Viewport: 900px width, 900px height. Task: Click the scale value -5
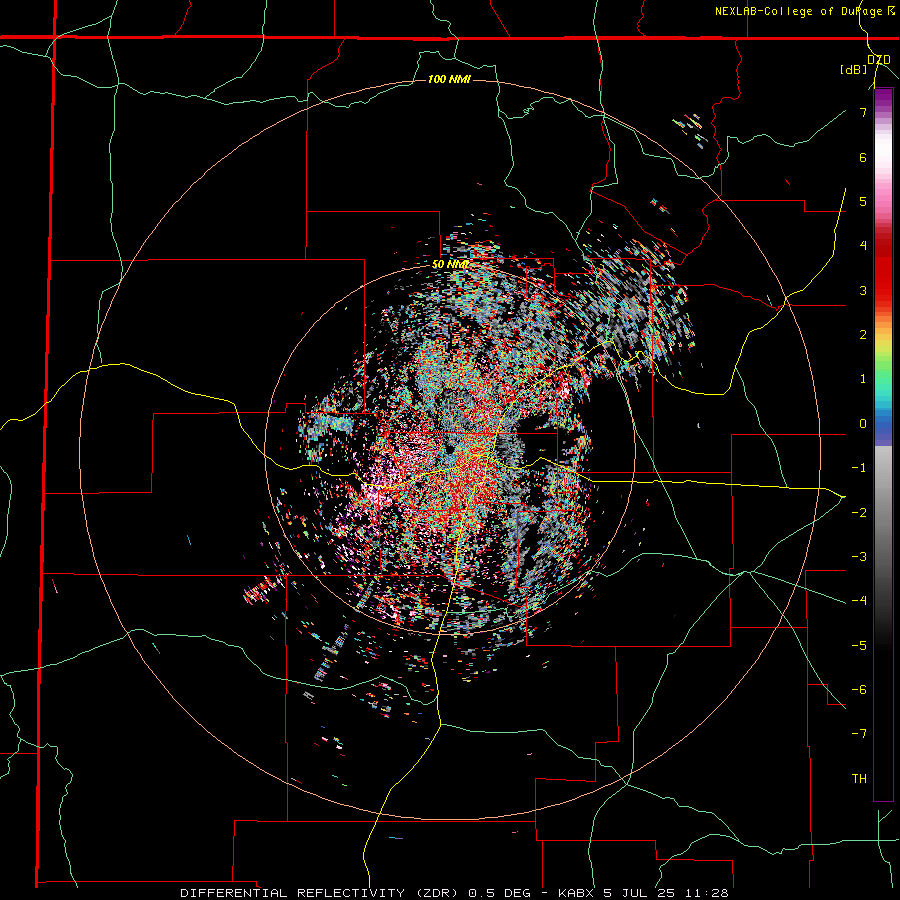coord(859,646)
